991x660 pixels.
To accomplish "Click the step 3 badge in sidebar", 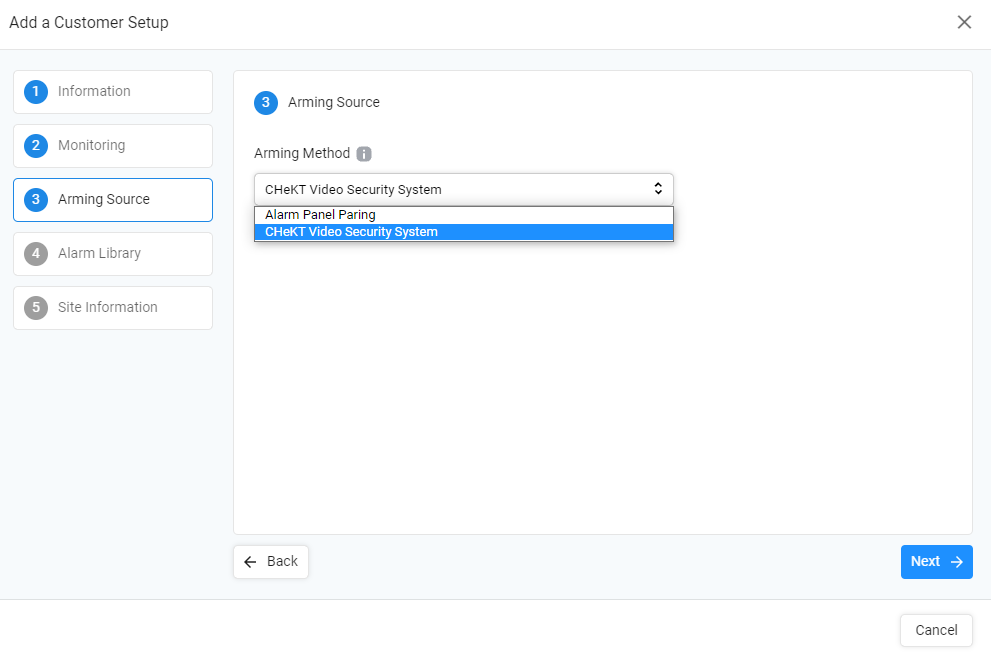I will tap(36, 200).
